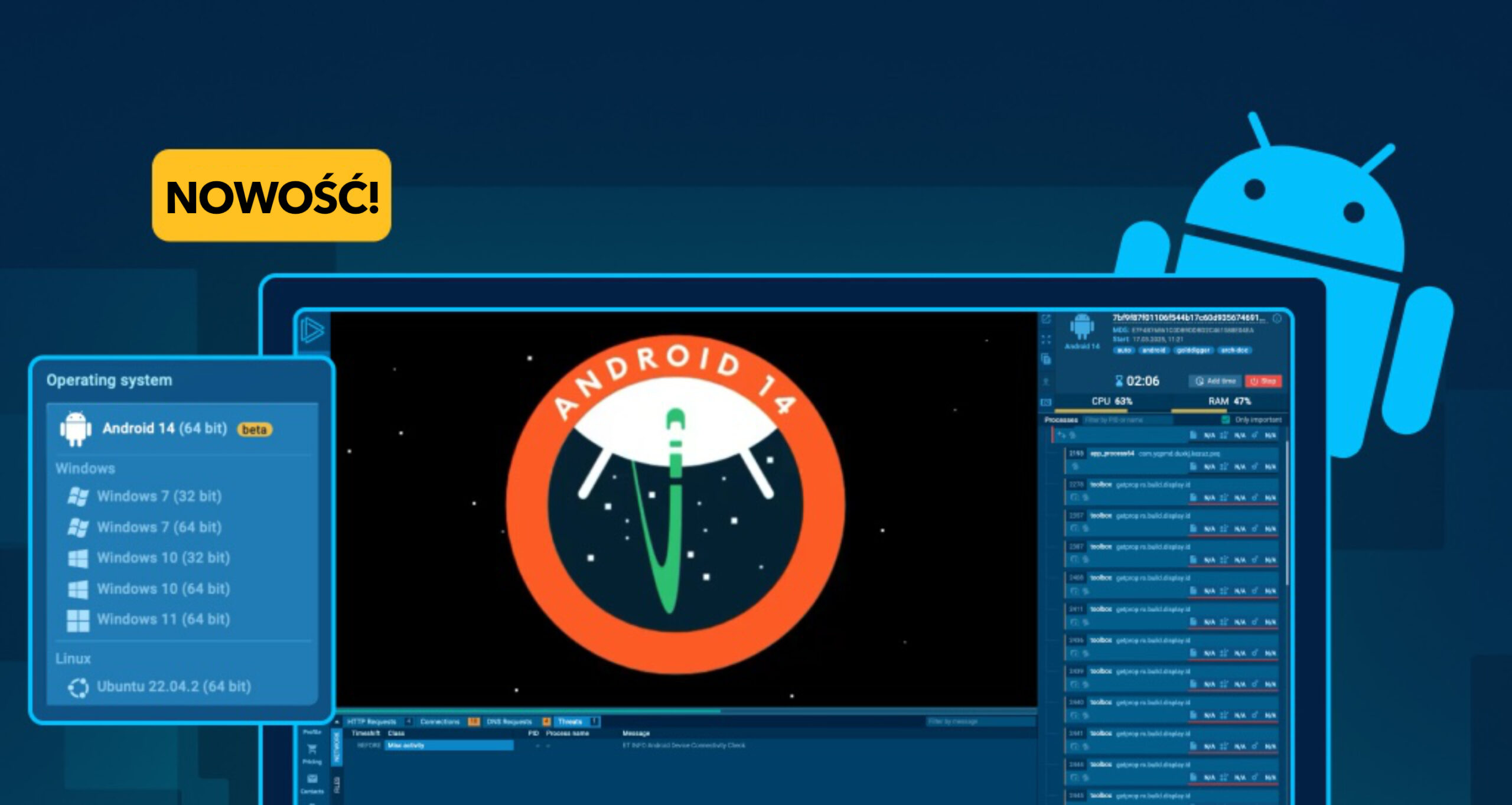
Task: Click the 'arch-doc' tag
Action: click(x=1234, y=350)
